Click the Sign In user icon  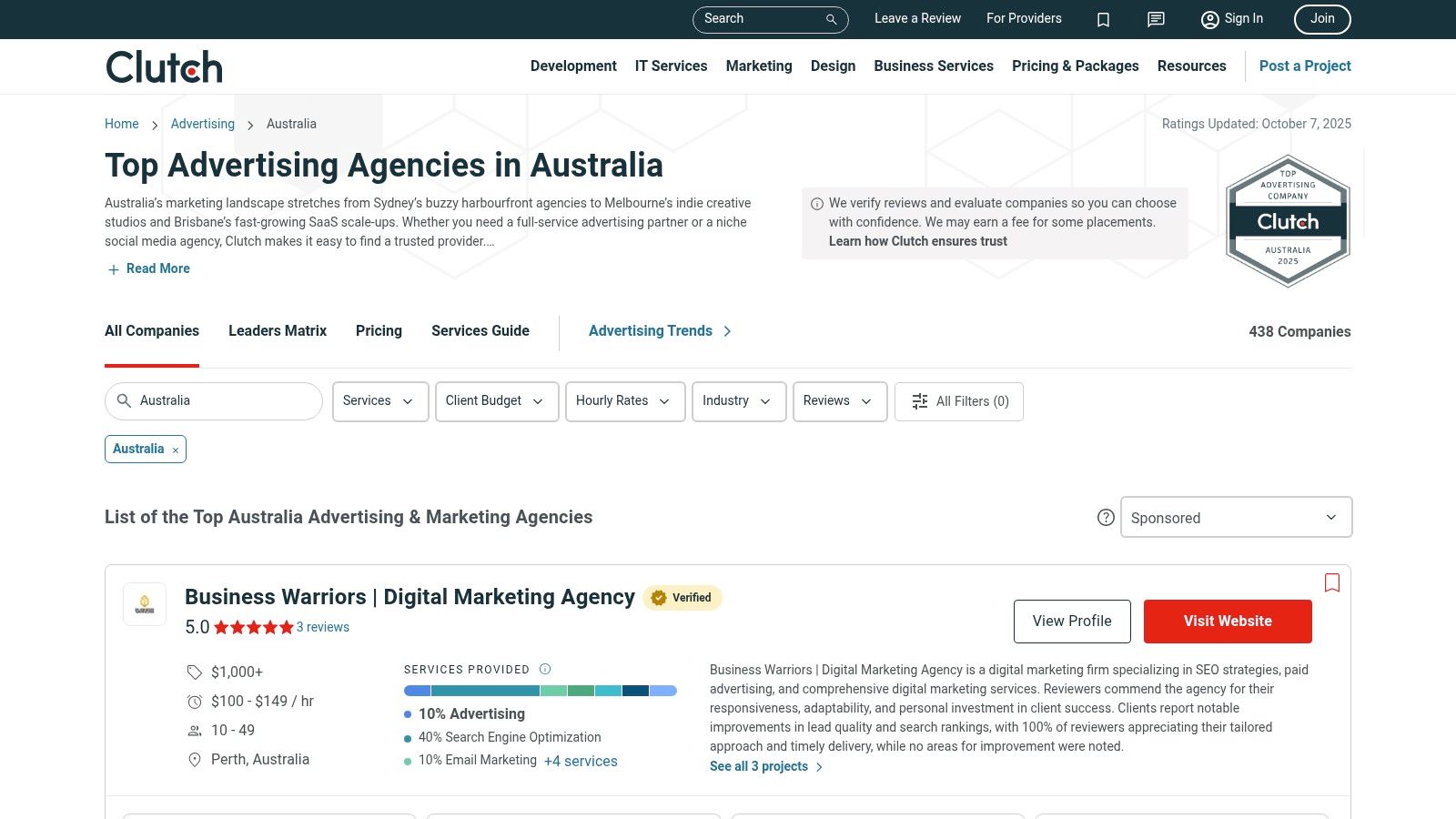coord(1209,19)
